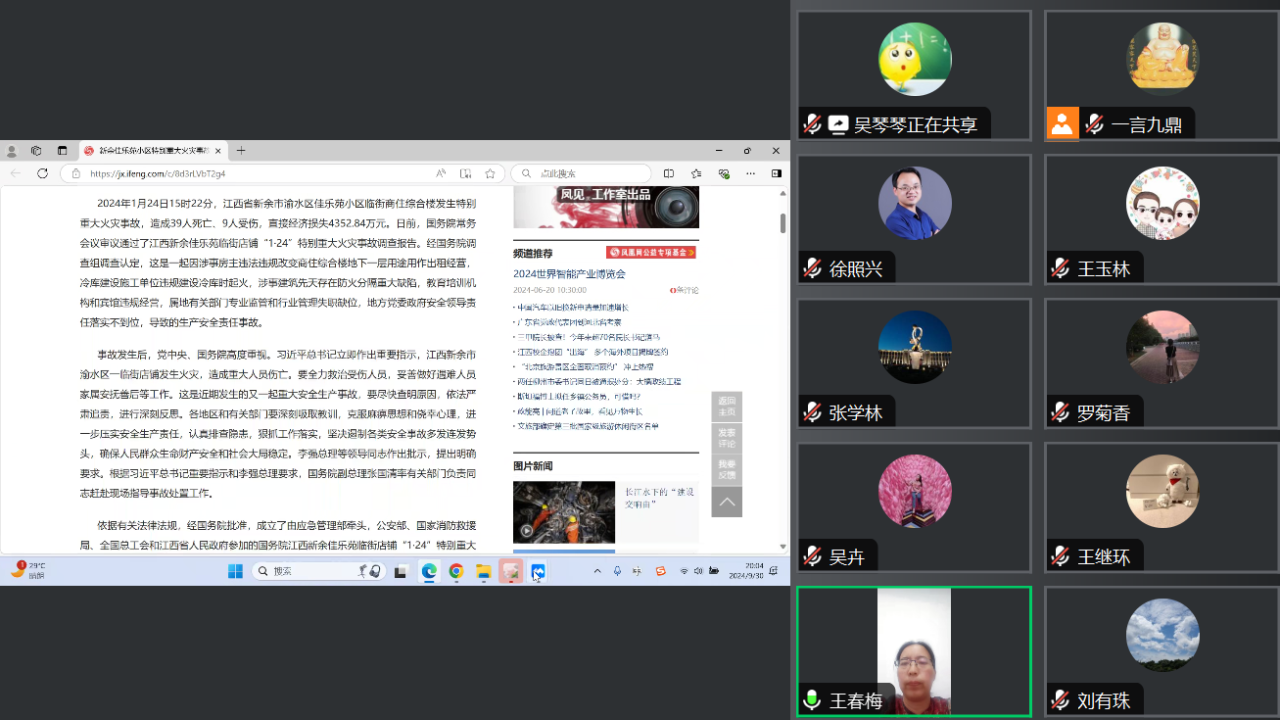The image size is (1280, 720).
Task: Click the Windows Start button
Action: tap(235, 571)
